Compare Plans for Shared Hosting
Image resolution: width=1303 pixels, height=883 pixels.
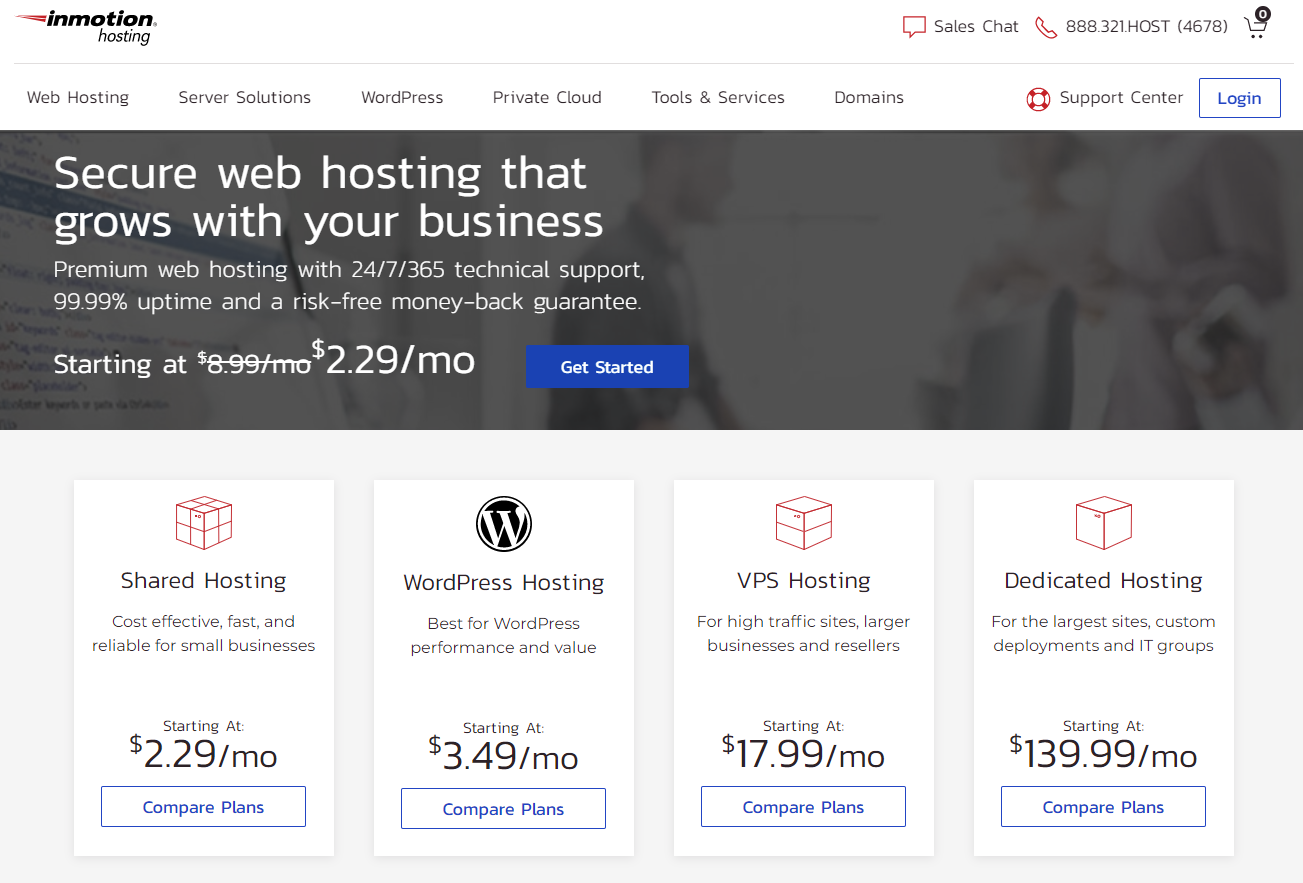[x=204, y=807]
